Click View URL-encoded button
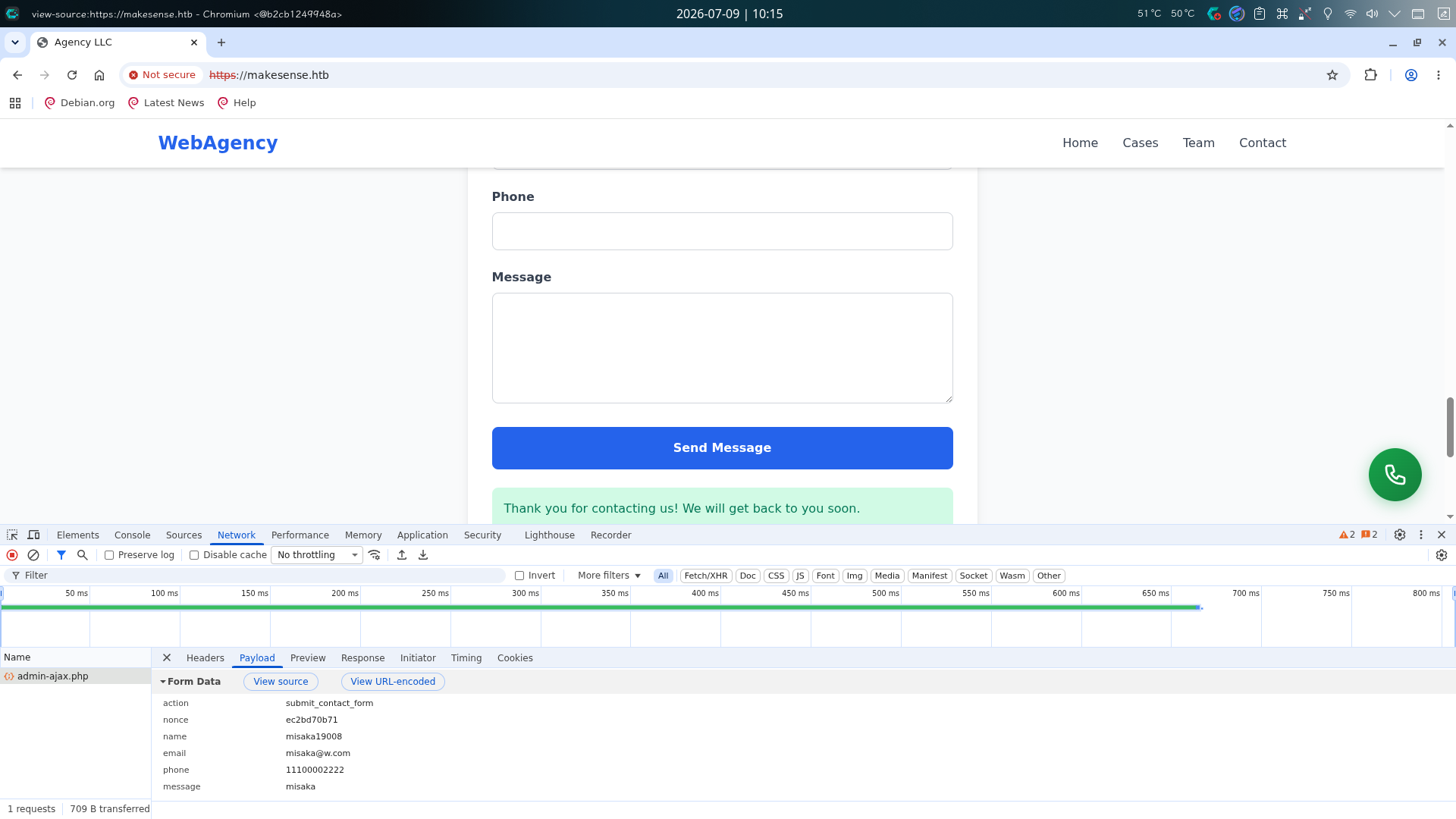Viewport: 1456px width, 819px height. point(393,681)
